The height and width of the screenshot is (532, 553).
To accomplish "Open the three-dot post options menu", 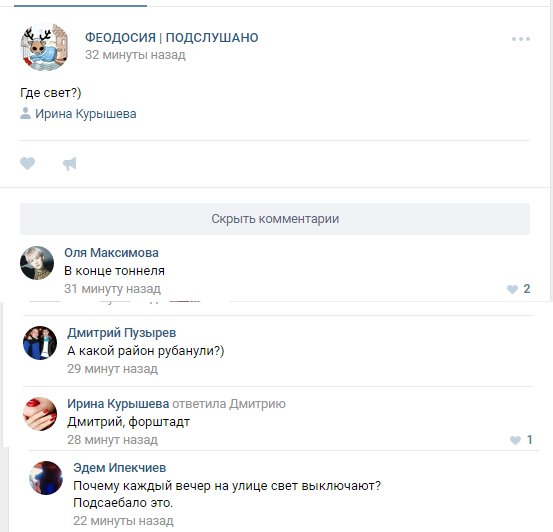I will click(x=521, y=39).
